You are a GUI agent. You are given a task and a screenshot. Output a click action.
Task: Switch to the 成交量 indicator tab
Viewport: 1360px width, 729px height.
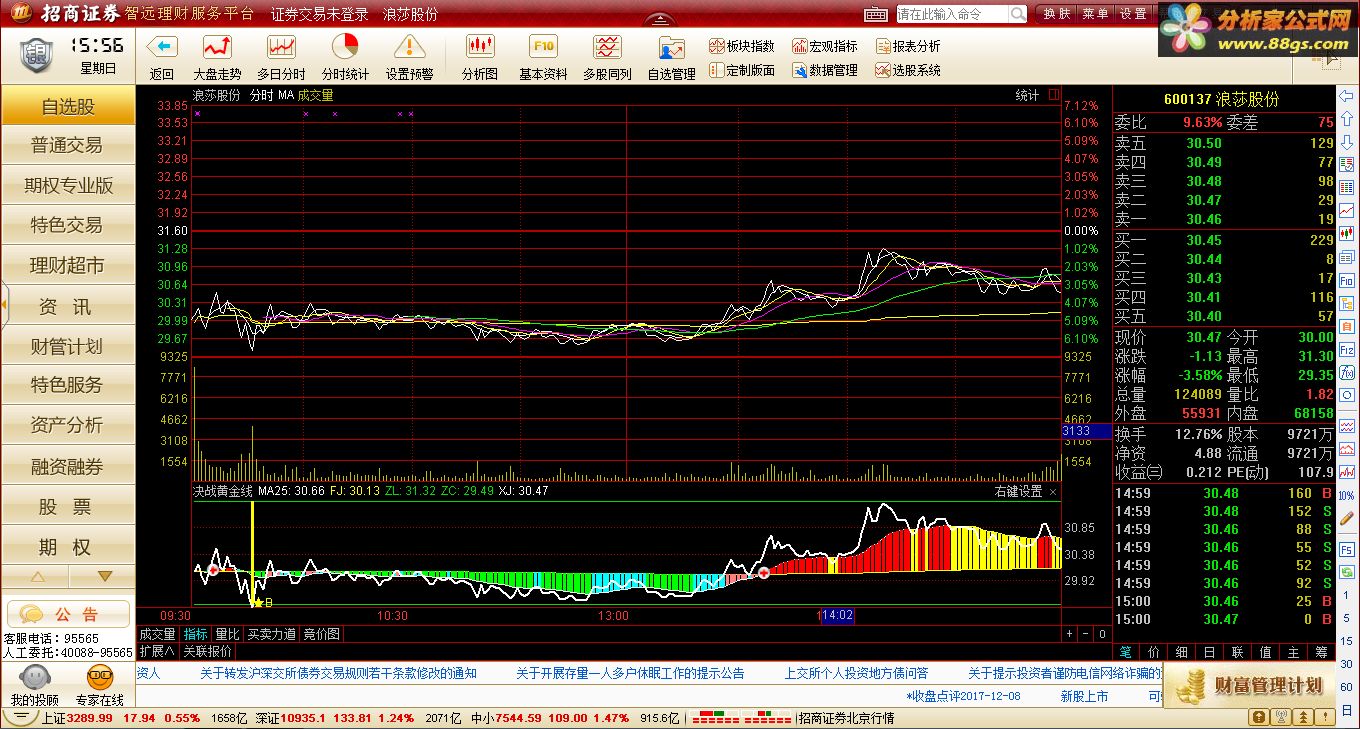pyautogui.click(x=157, y=634)
